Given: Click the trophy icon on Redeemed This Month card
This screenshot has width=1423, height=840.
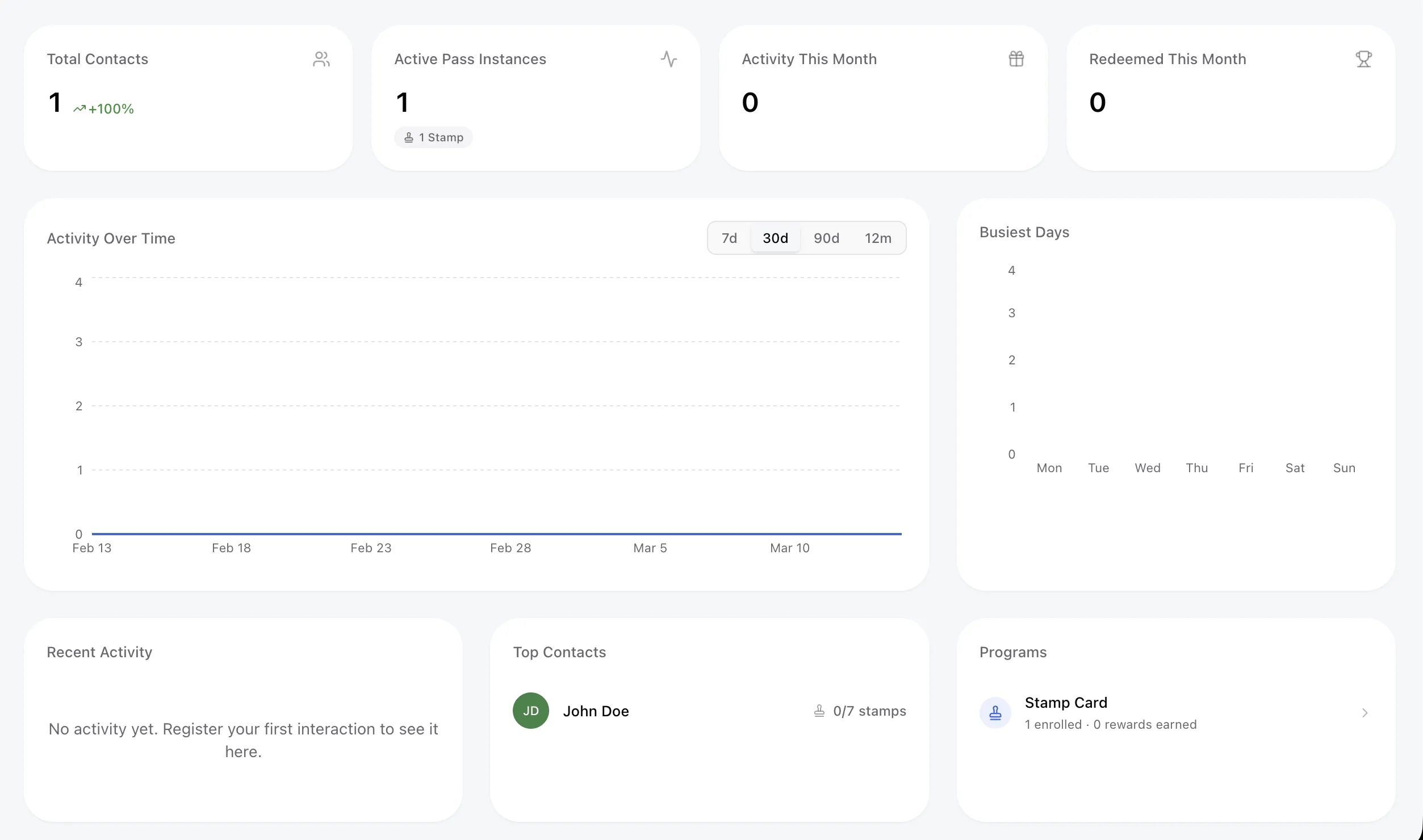Looking at the screenshot, I should pyautogui.click(x=1364, y=58).
